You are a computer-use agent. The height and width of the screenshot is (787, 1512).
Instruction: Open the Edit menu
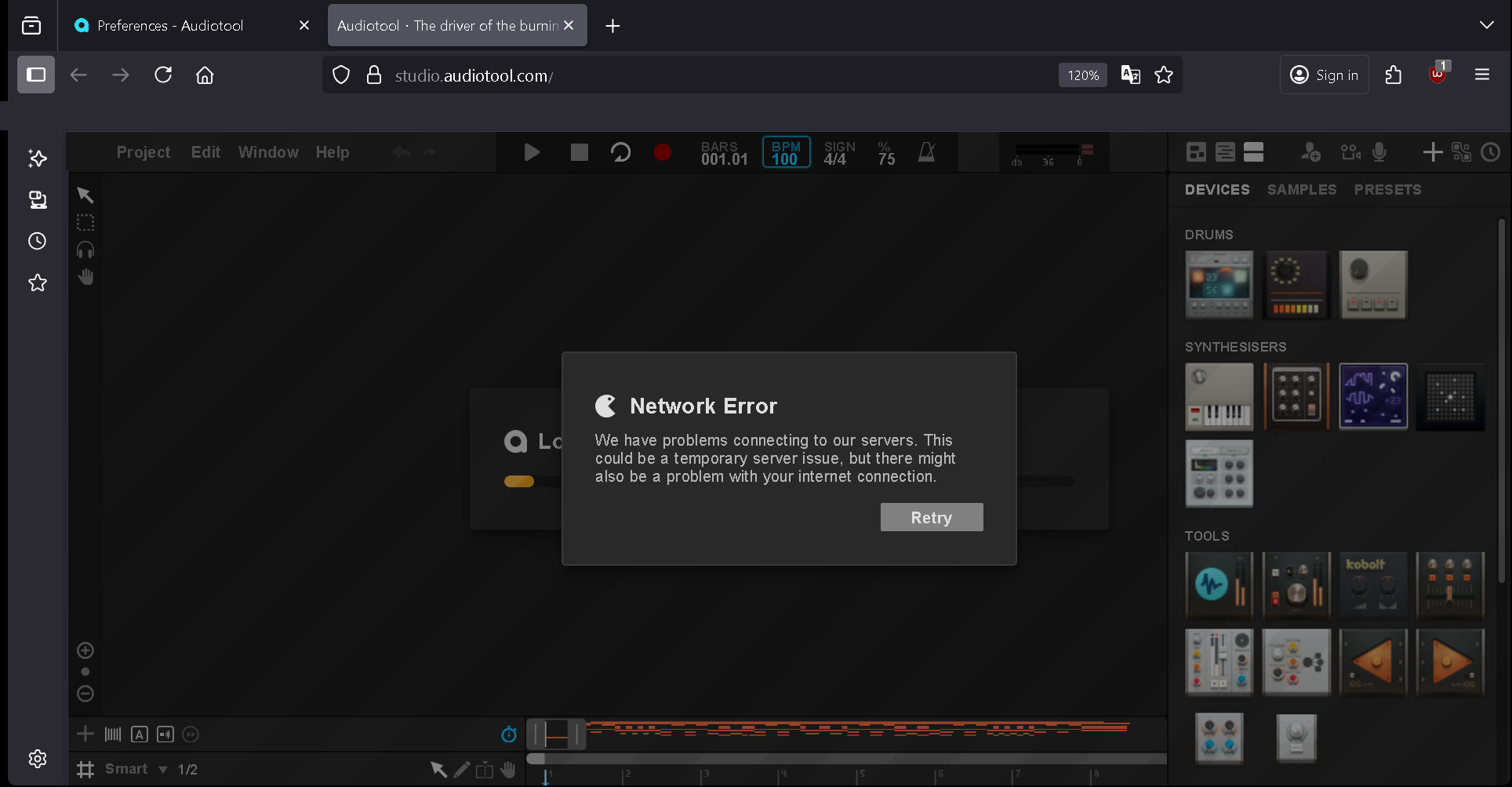(205, 152)
